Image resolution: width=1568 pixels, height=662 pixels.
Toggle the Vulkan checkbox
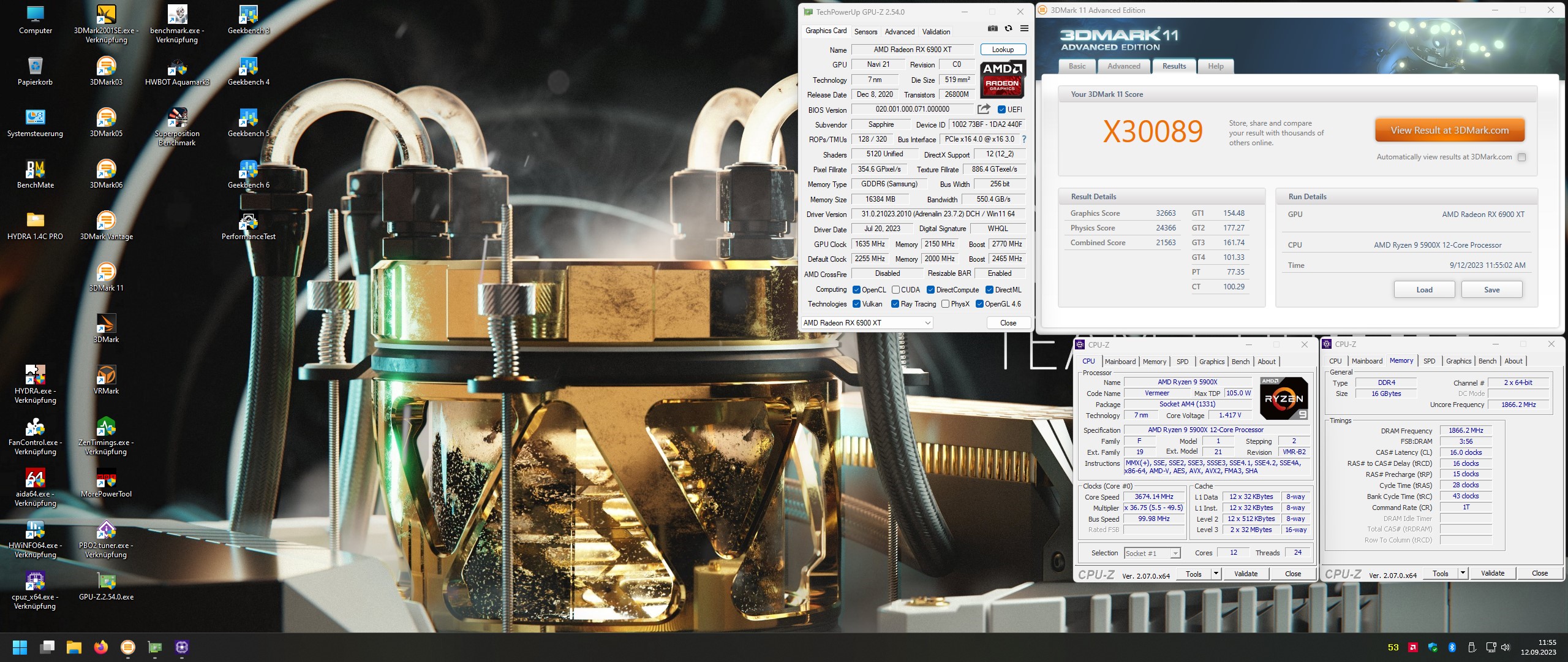857,304
